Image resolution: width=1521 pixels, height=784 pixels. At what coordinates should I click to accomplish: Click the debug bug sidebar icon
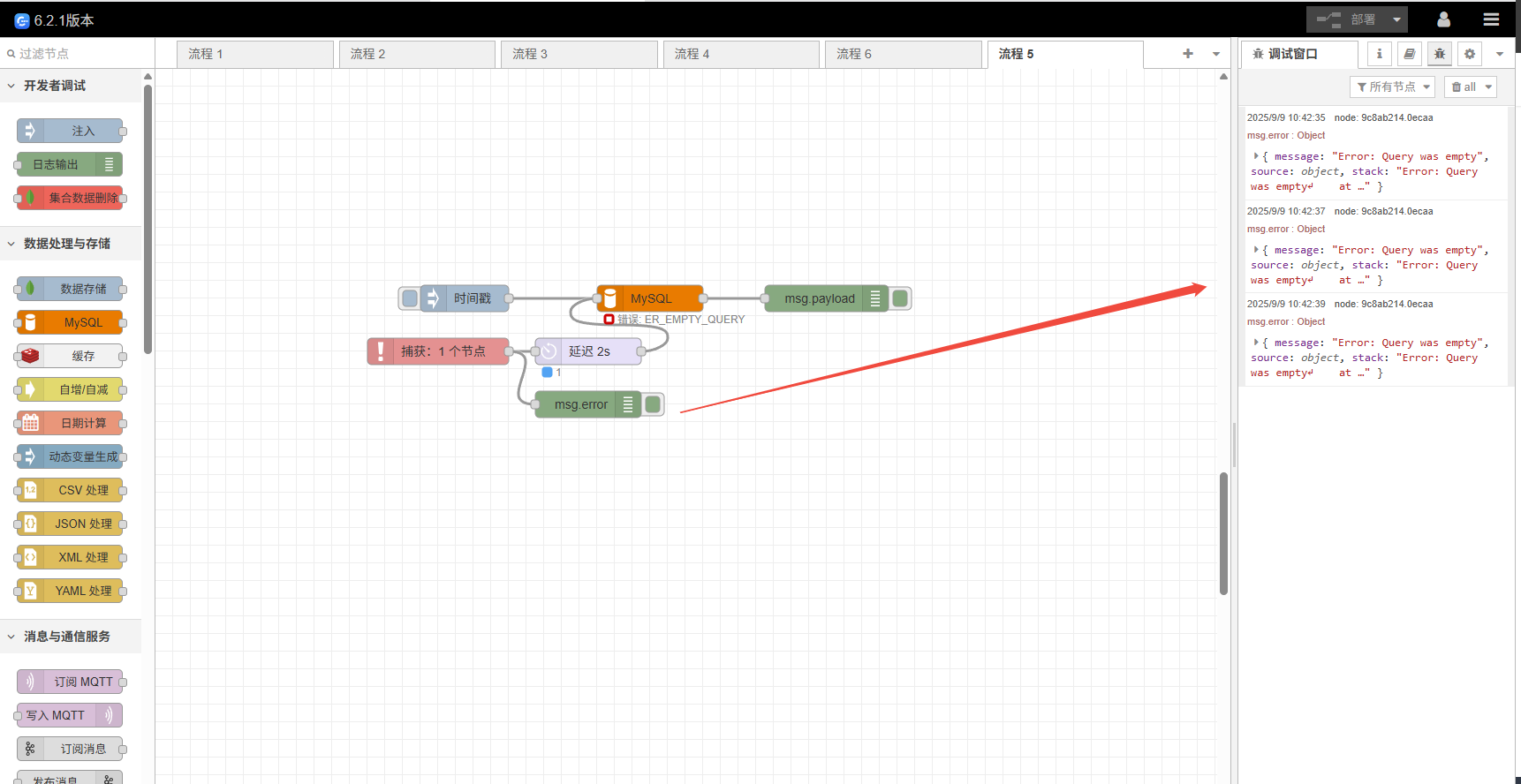1439,54
